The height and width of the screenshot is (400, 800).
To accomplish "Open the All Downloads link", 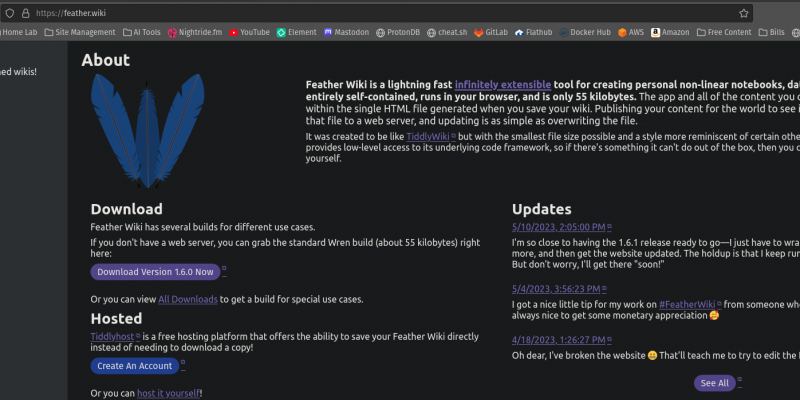I will point(188,299).
